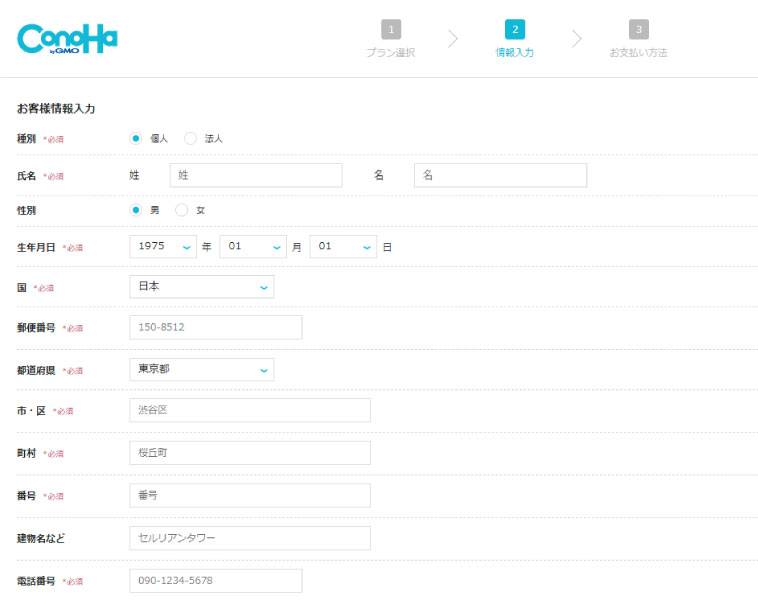This screenshot has width=758, height=616.
Task: Focus the 郵便番号 postal code field
Action: pyautogui.click(x=216, y=327)
